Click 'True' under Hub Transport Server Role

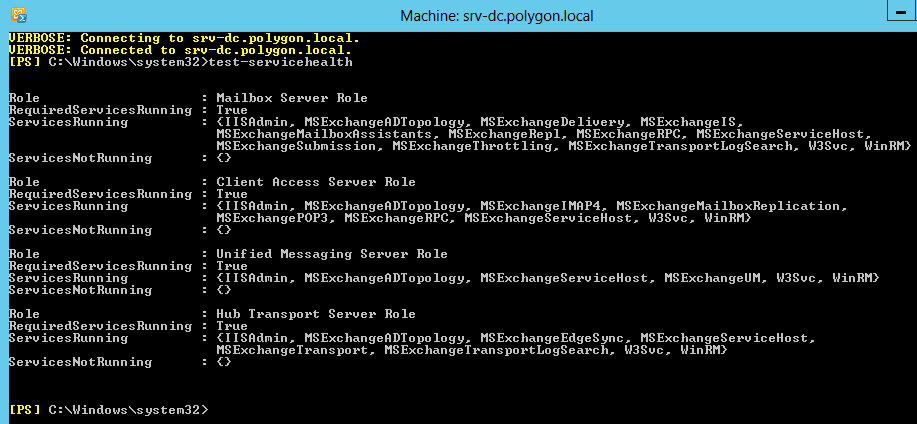(x=232, y=326)
